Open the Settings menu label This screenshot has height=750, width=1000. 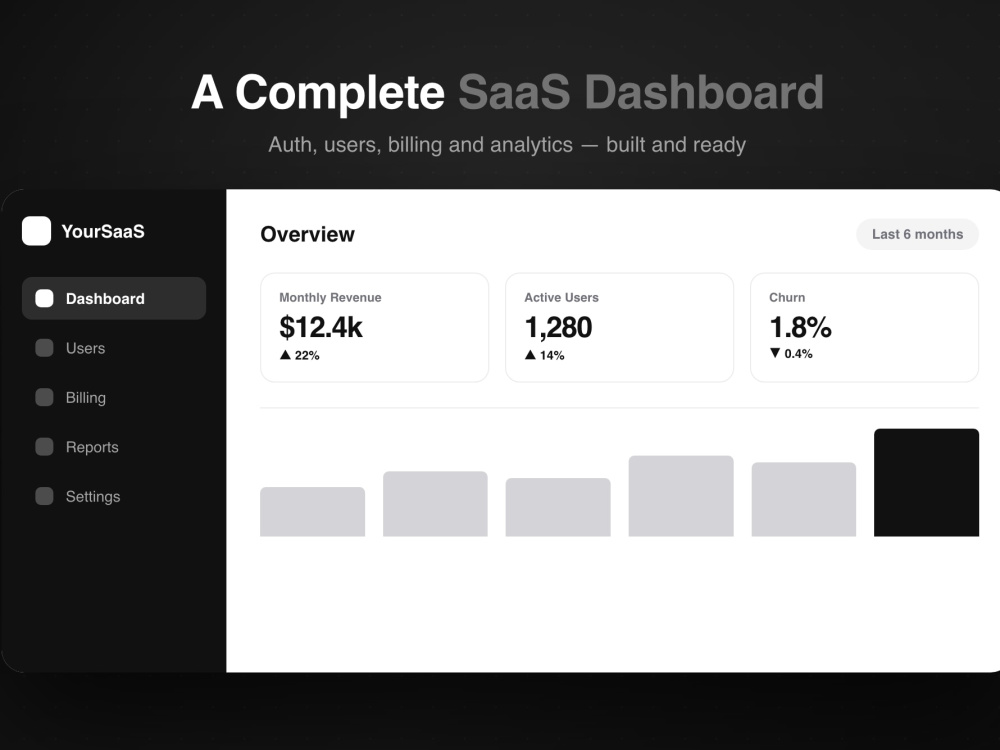[x=92, y=497]
